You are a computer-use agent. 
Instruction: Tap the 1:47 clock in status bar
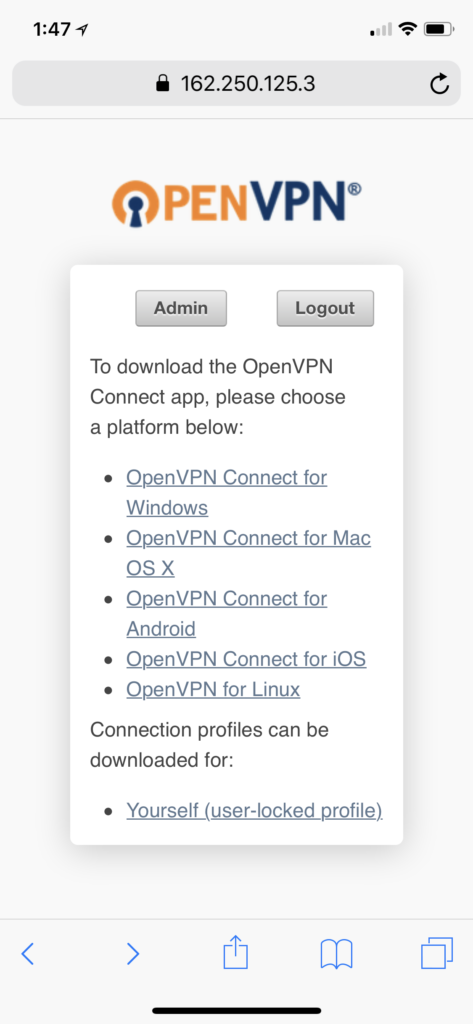(51, 29)
